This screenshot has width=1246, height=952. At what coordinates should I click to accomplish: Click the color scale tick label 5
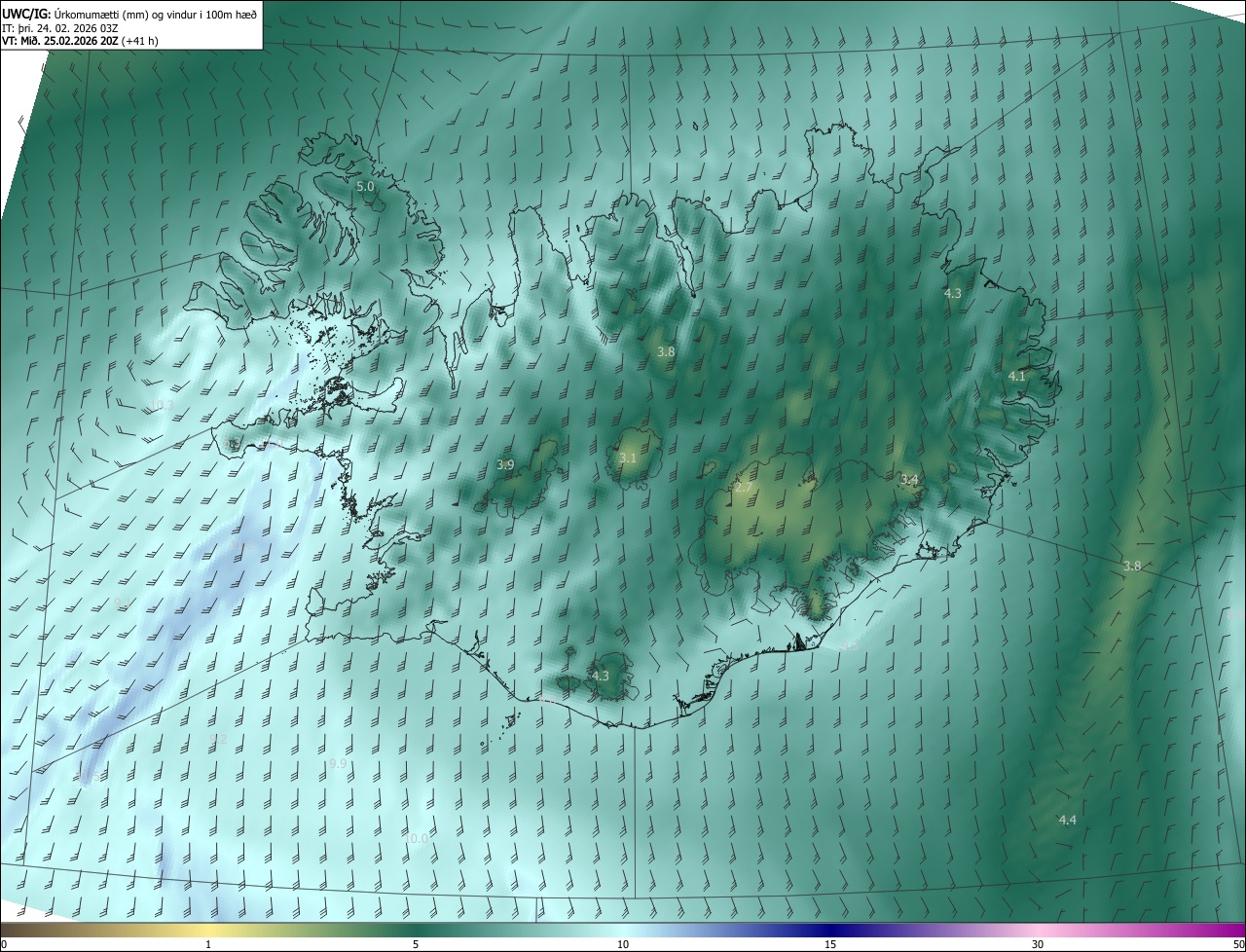[416, 944]
